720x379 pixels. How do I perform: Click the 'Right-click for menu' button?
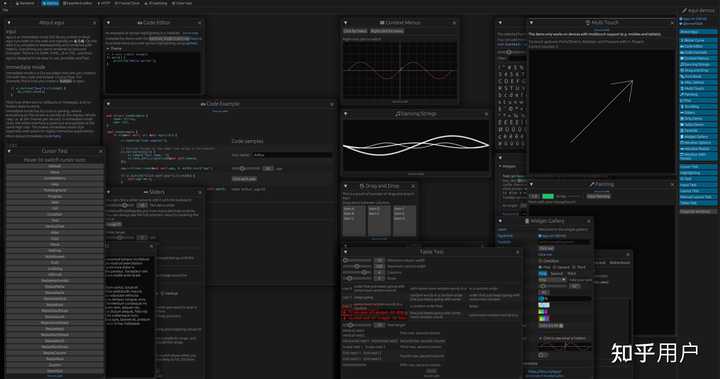click(x=387, y=31)
